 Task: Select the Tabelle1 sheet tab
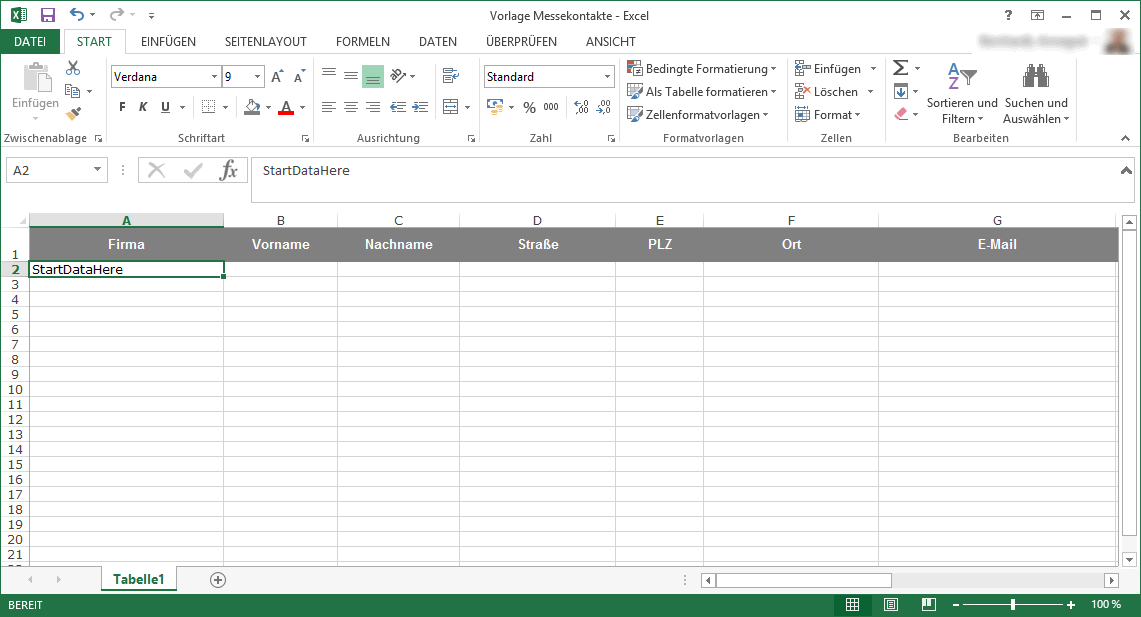point(138,579)
